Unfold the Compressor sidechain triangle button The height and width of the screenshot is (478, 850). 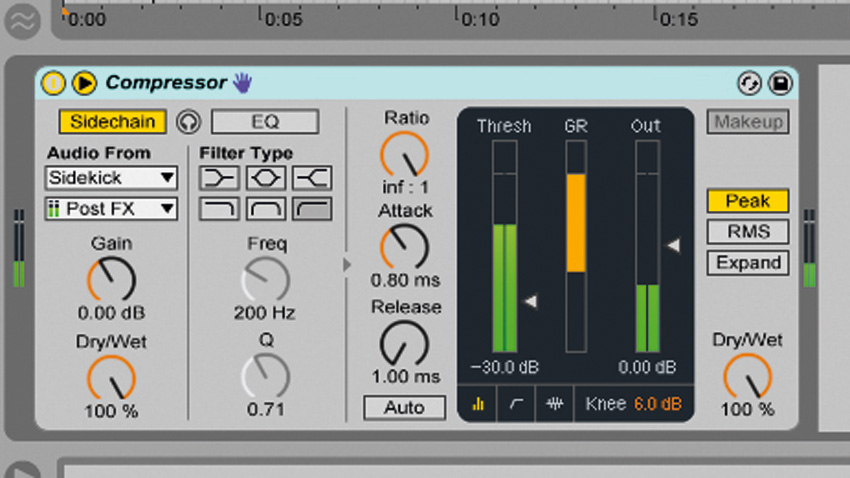[85, 83]
